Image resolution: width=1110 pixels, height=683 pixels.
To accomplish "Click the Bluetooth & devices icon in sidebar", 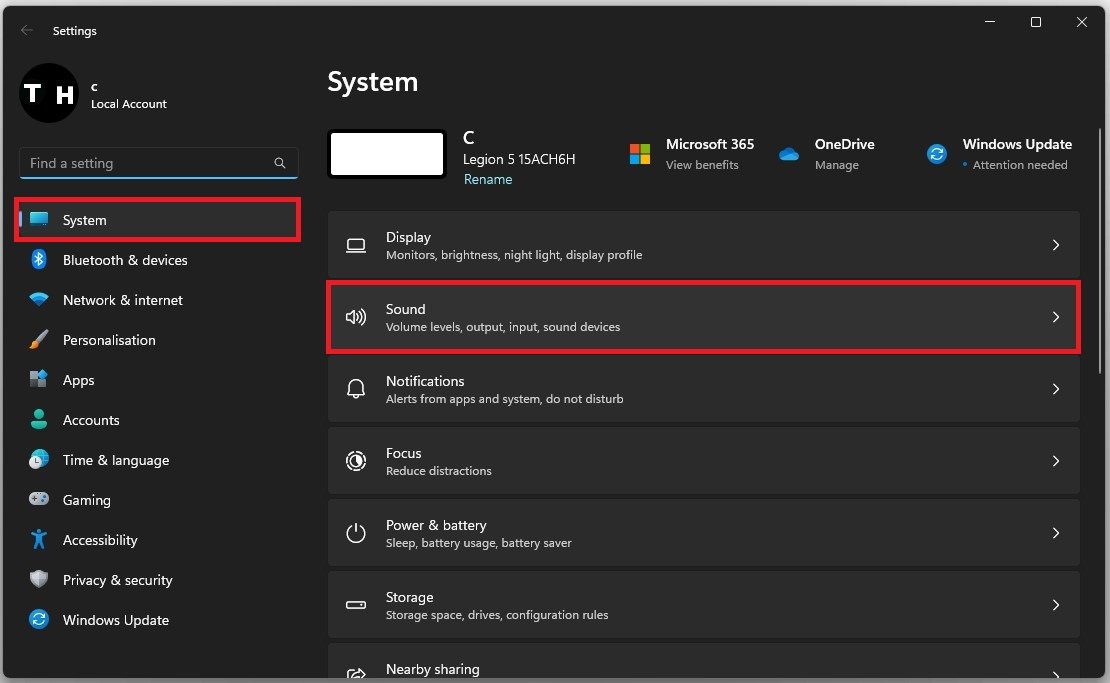I will [39, 260].
